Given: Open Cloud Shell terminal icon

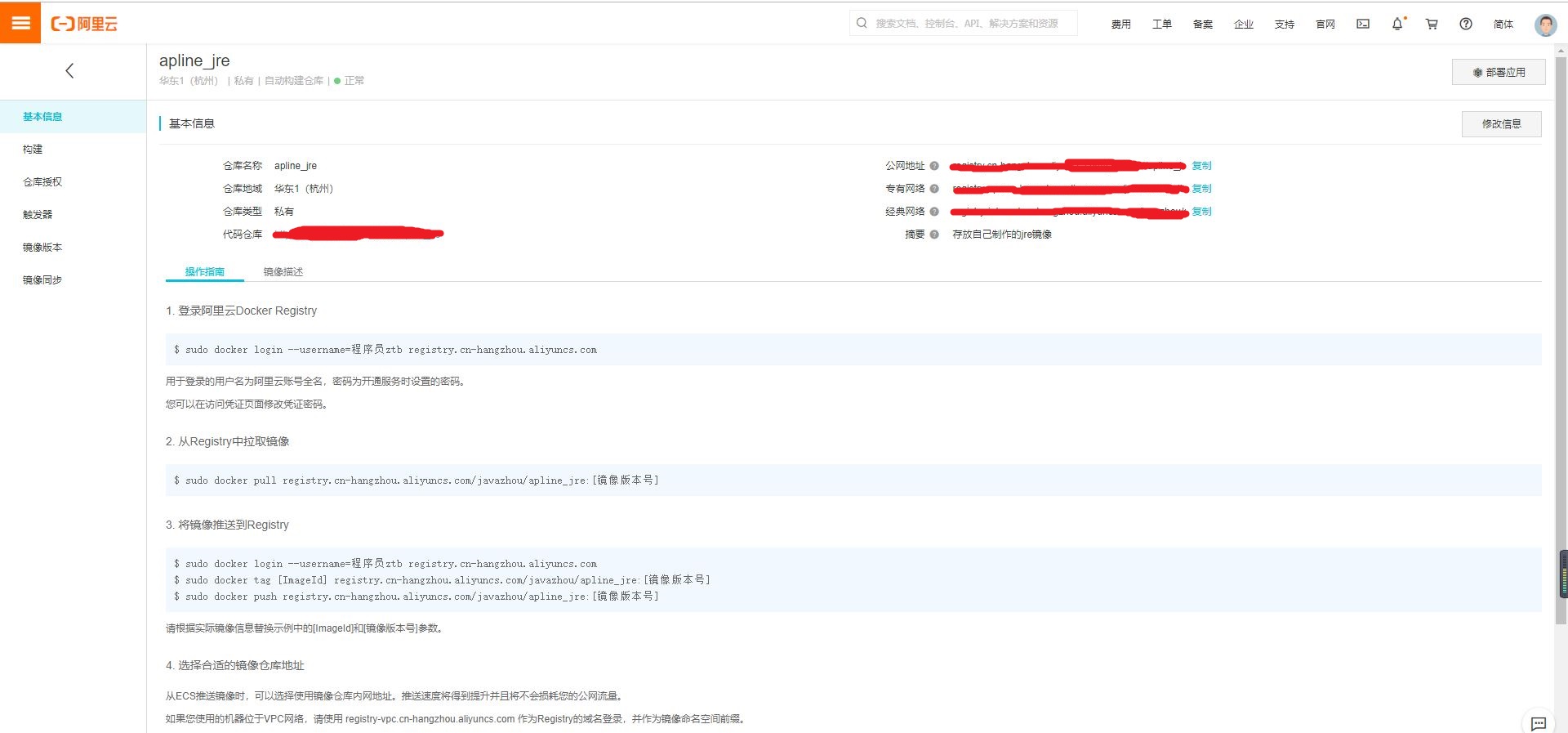Looking at the screenshot, I should pos(1363,24).
